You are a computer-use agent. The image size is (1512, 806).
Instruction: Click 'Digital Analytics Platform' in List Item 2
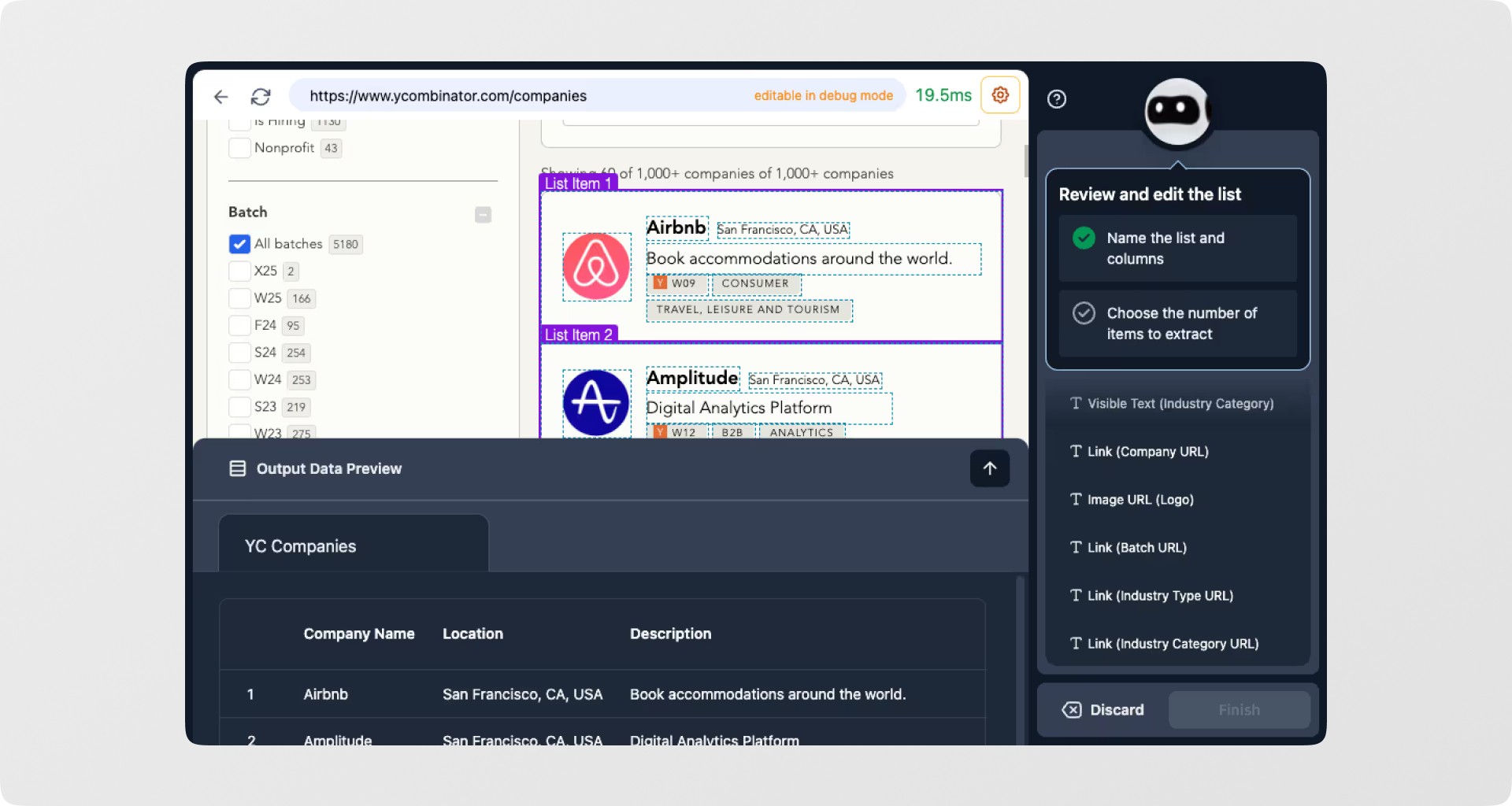[x=739, y=408]
